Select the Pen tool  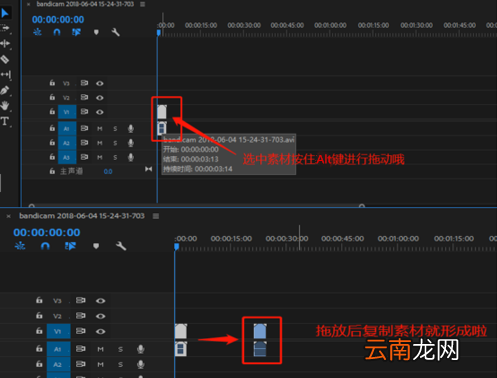click(5, 90)
